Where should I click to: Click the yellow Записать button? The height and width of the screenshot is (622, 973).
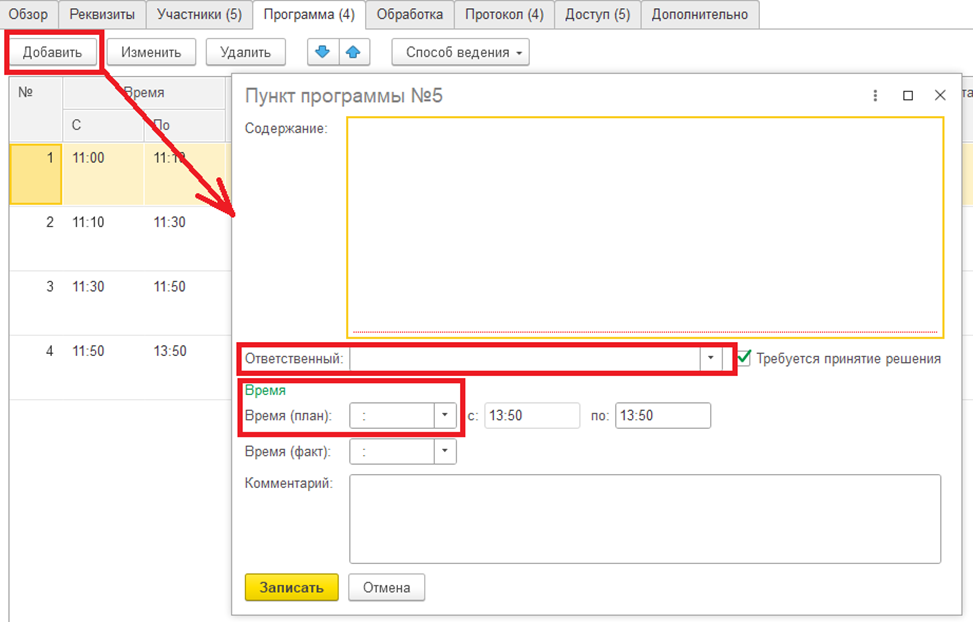[291, 587]
